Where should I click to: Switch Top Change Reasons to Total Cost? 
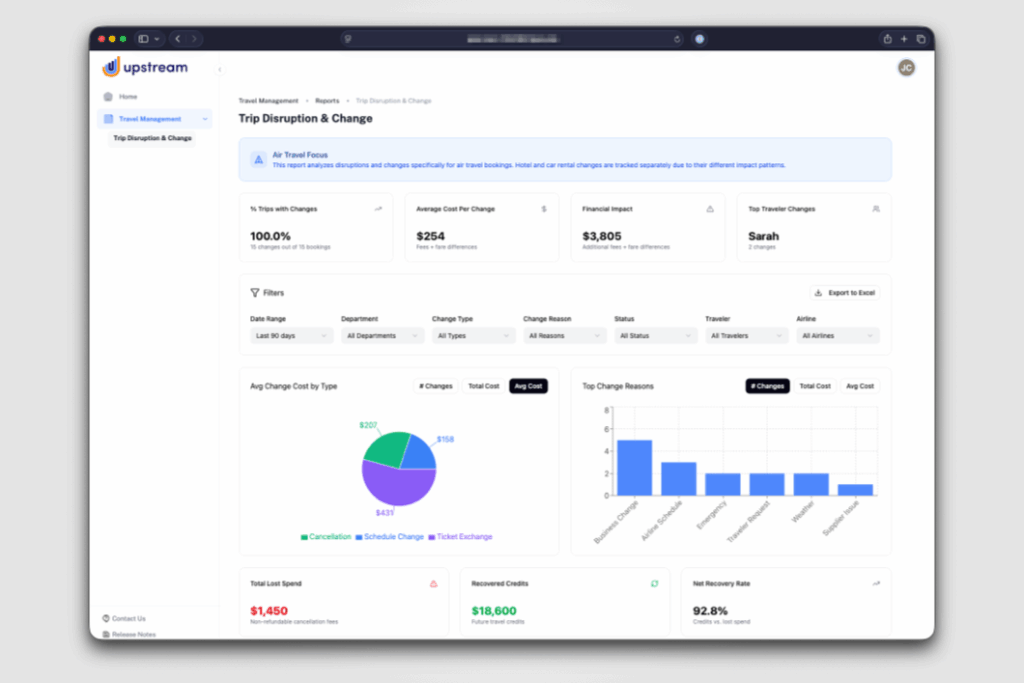[x=815, y=386]
